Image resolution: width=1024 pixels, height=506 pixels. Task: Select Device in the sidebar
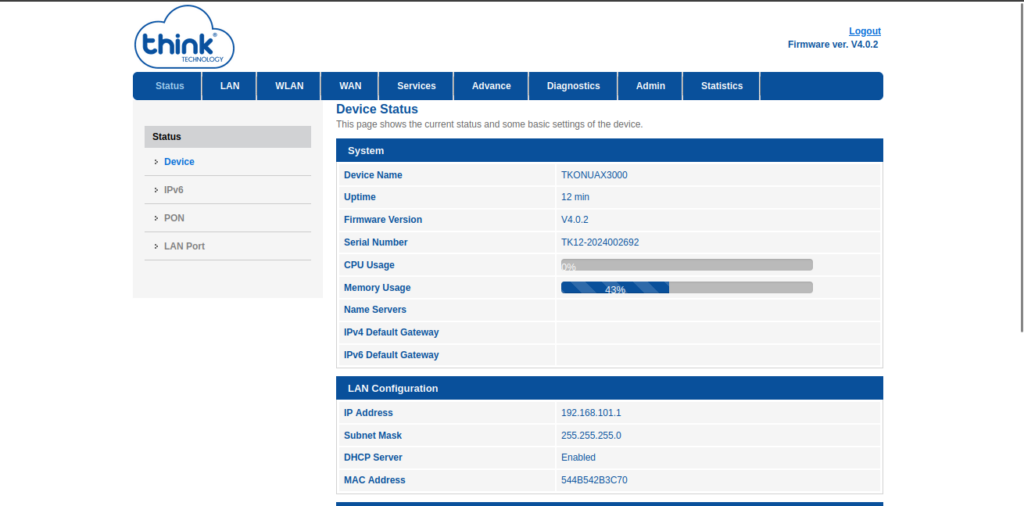pos(179,162)
